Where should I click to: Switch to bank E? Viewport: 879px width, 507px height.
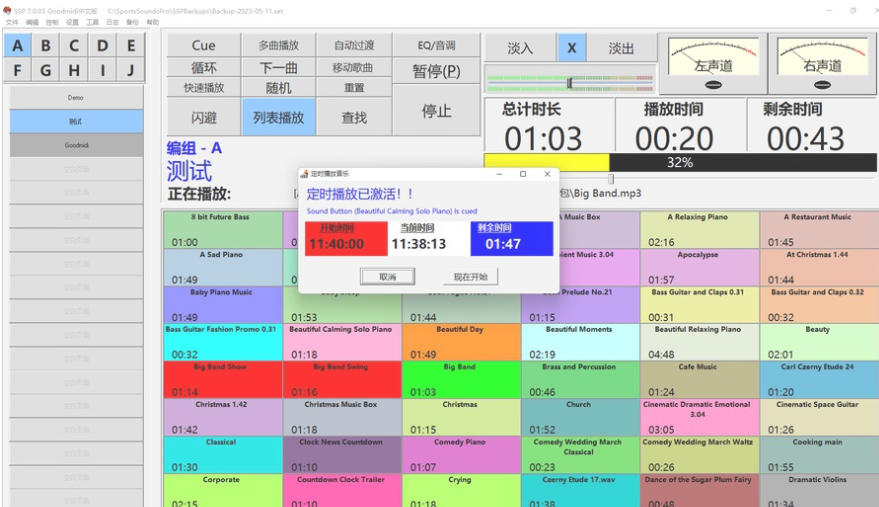click(x=131, y=45)
